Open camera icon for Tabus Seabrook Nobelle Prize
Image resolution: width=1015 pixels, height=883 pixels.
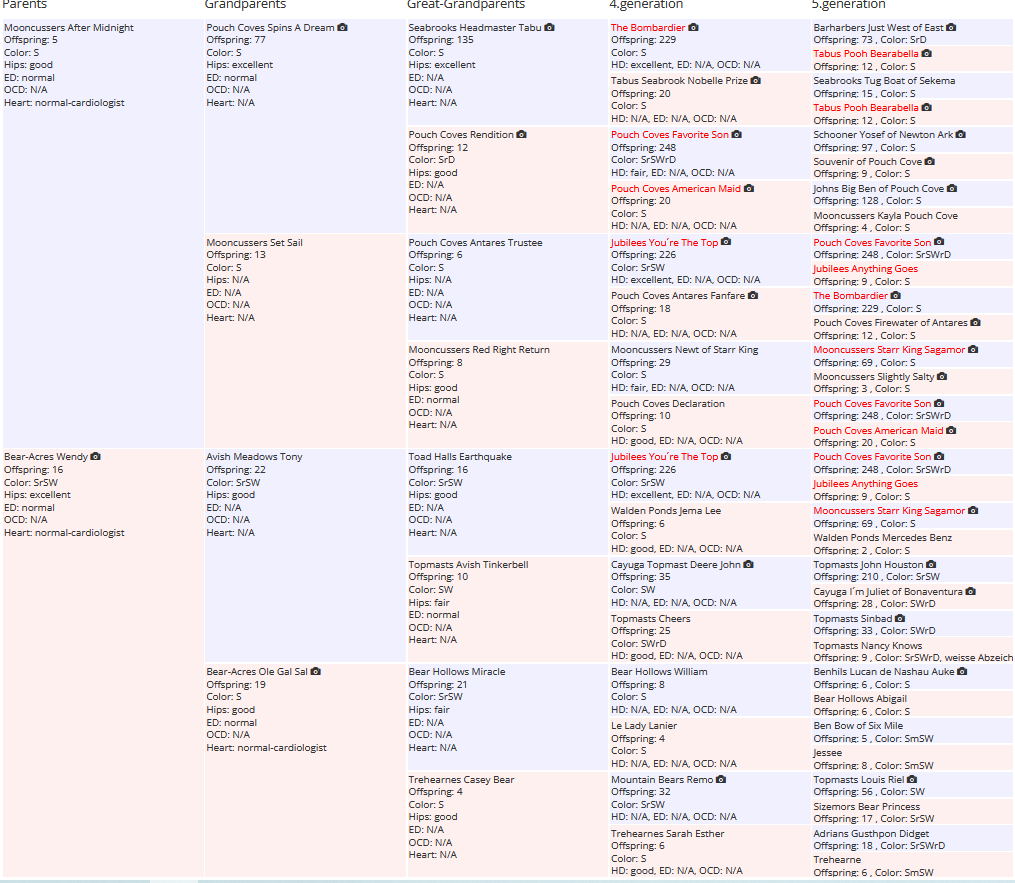755,81
